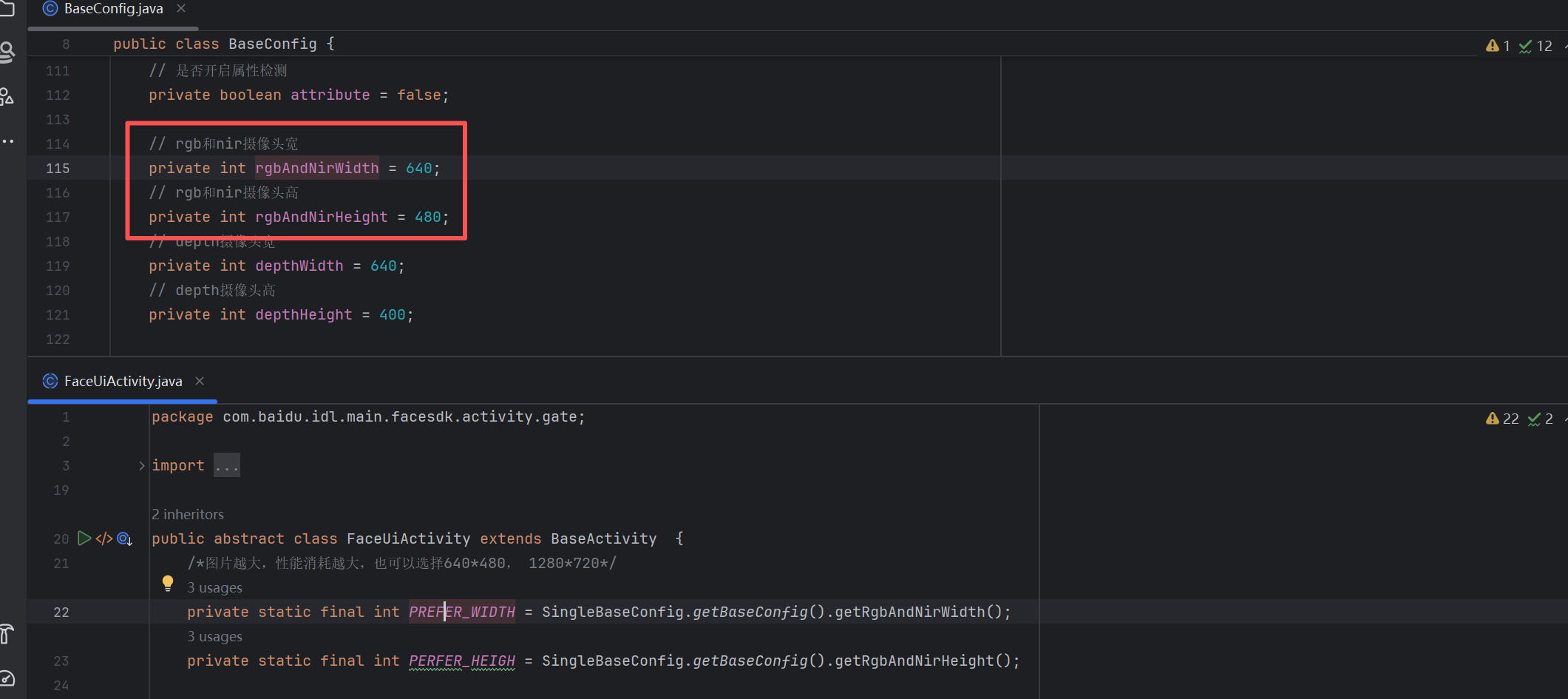Switch to the BaseConfig.java tab
This screenshot has width=1568, height=699.
pos(113,9)
